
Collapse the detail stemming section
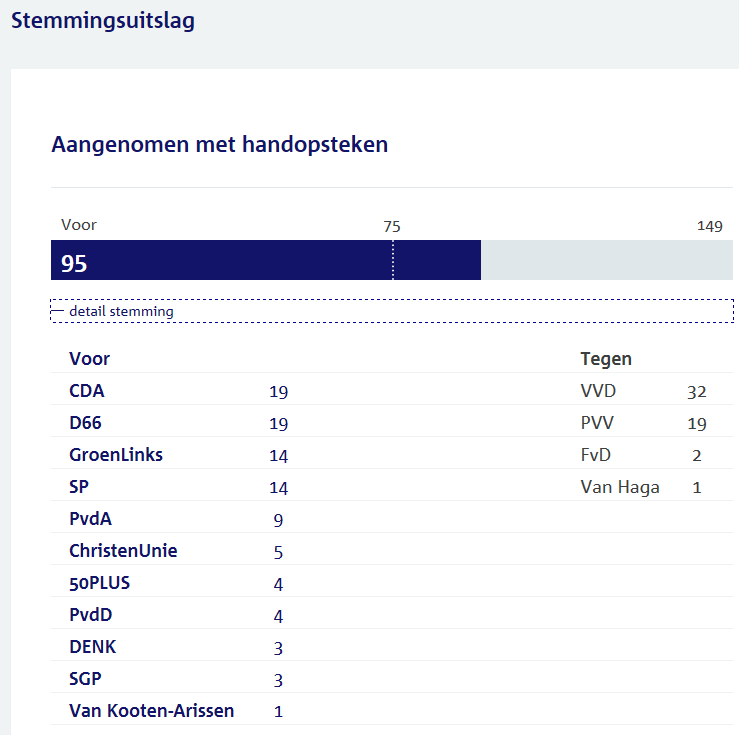point(121,311)
